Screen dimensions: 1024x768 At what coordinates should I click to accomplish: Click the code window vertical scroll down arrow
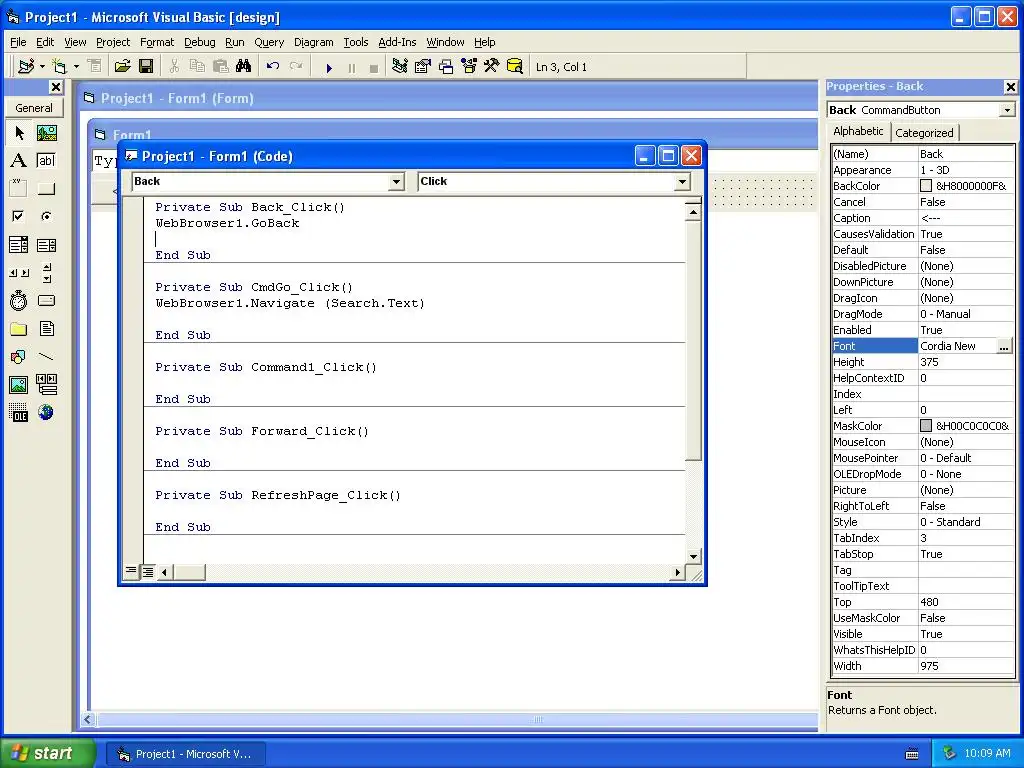(x=693, y=556)
